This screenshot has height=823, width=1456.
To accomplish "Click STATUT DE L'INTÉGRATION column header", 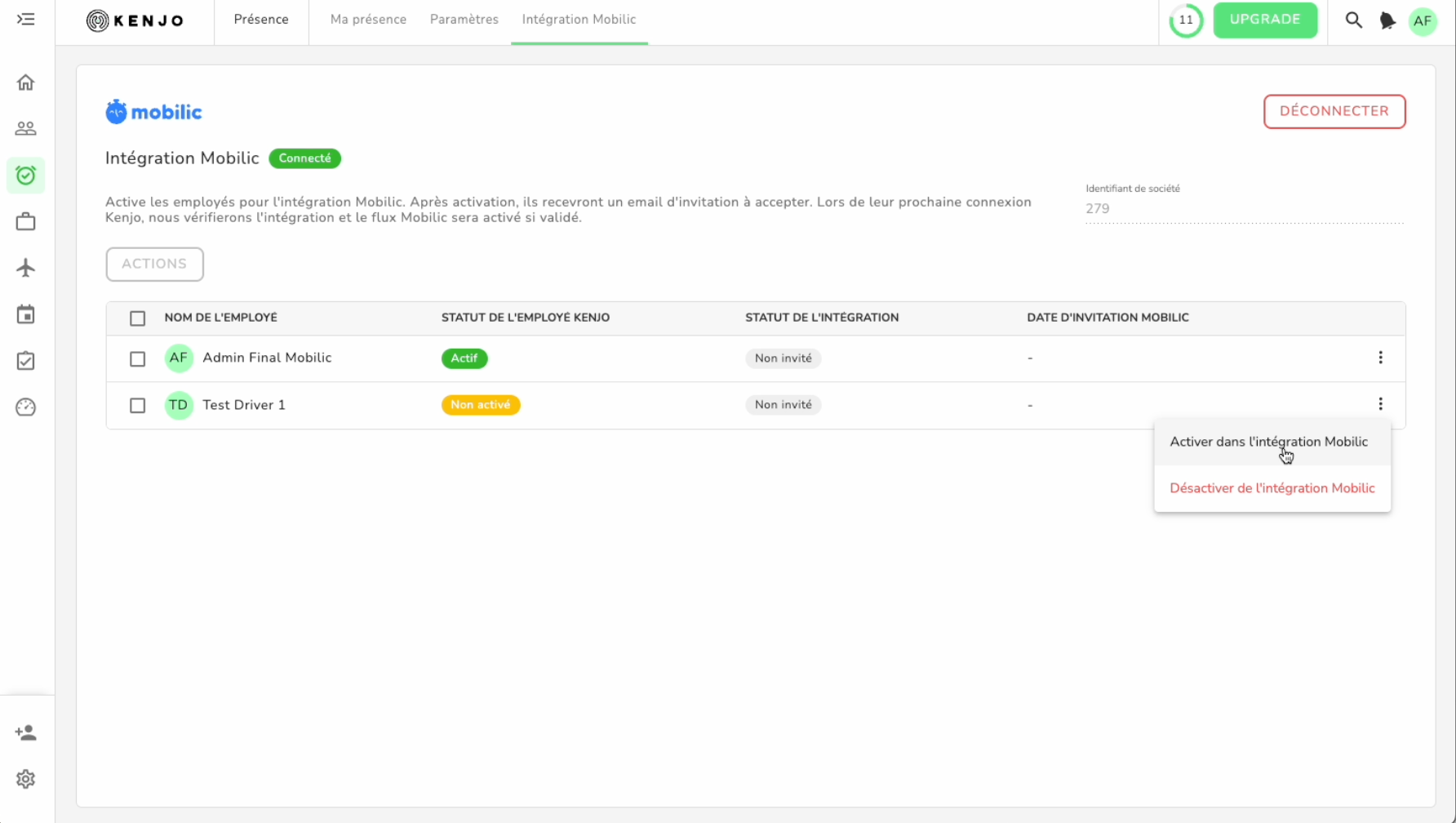I will [x=822, y=318].
